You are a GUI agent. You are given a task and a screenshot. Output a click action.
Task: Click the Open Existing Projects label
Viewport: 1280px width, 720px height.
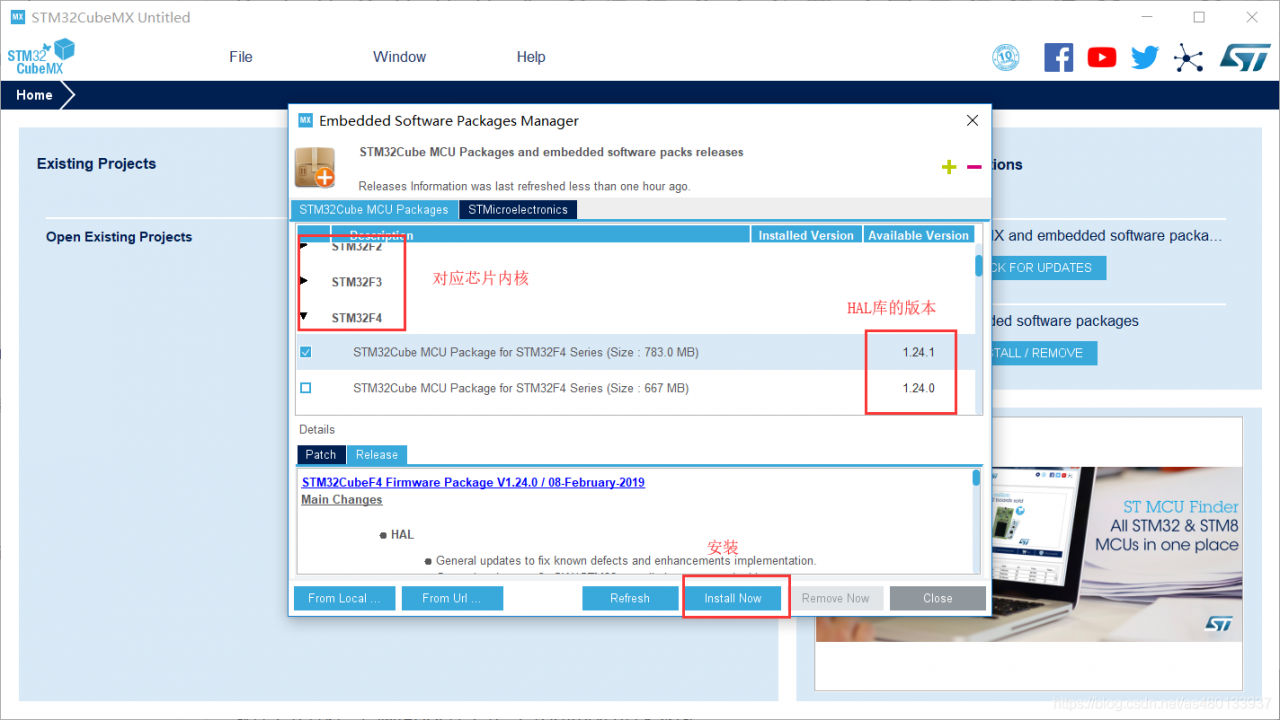click(119, 237)
